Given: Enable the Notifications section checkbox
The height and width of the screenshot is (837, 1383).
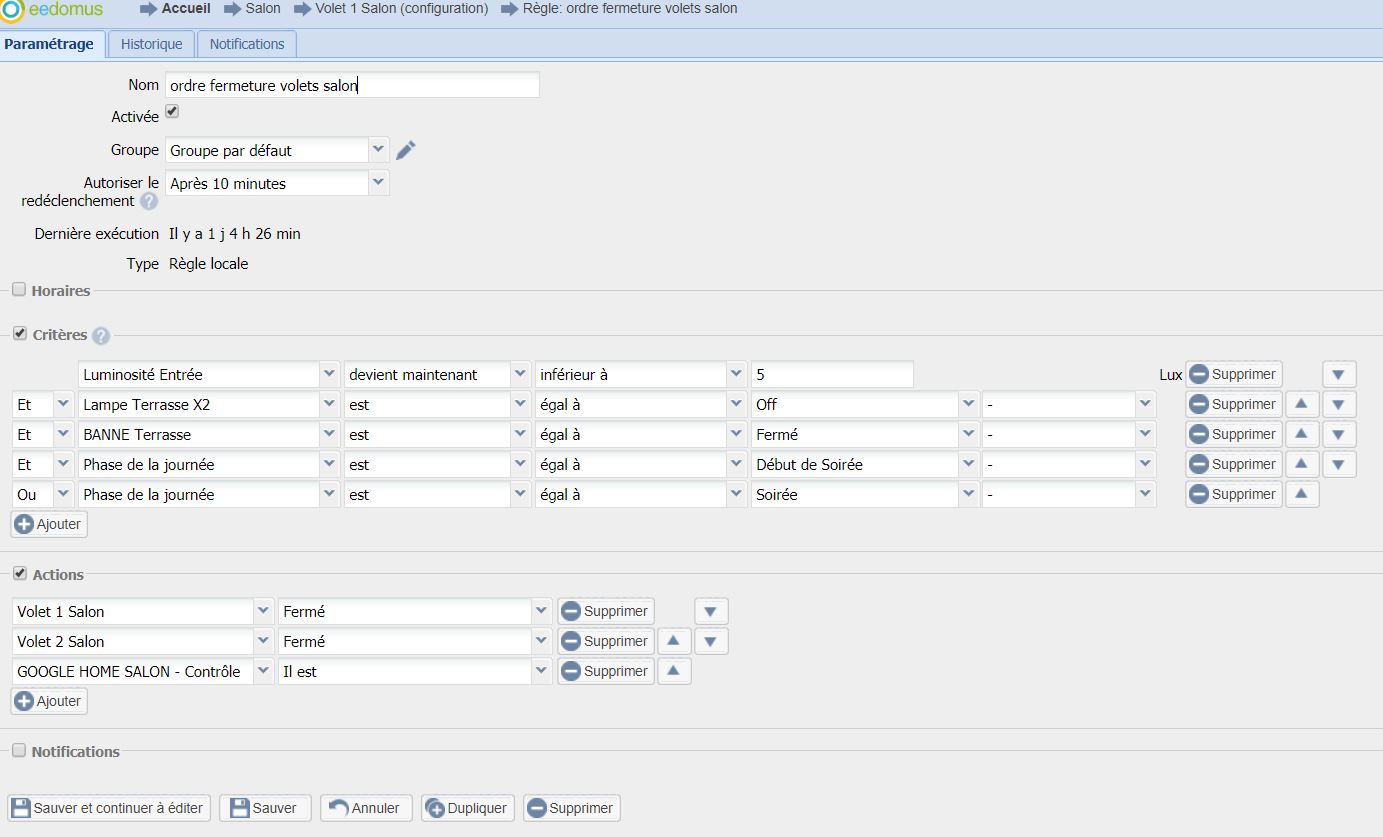Looking at the screenshot, I should [19, 751].
